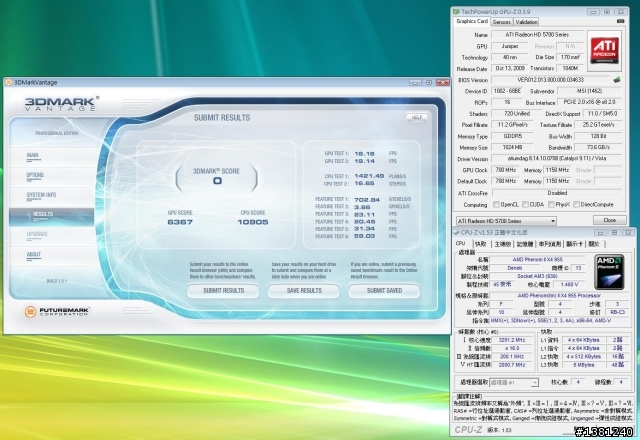Click the GPU-Z screenshot camera icon
This screenshot has width=640, height=440.
[620, 21]
